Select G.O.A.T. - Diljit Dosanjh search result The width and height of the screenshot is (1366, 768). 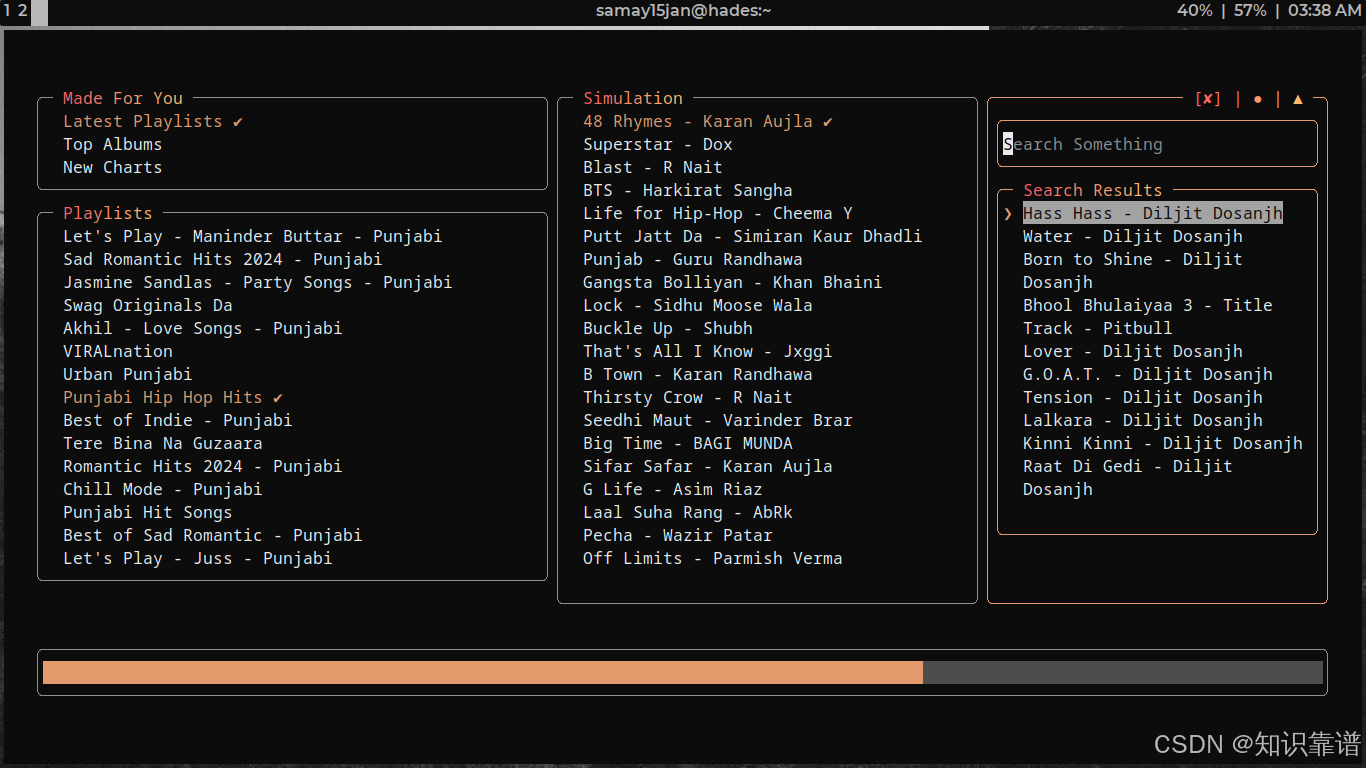1148,374
